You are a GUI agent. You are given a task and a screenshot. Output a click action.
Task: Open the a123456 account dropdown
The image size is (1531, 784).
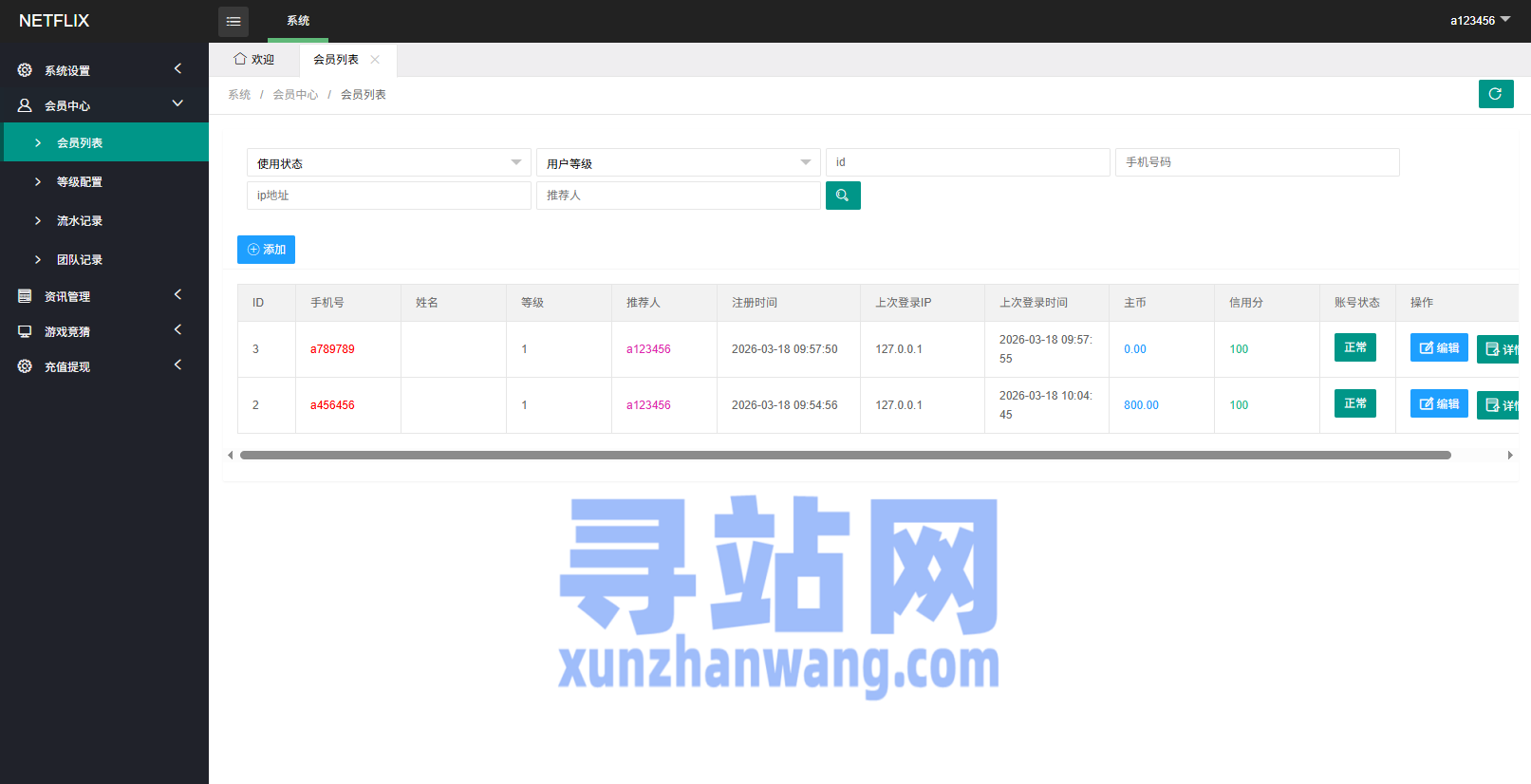tap(1479, 20)
